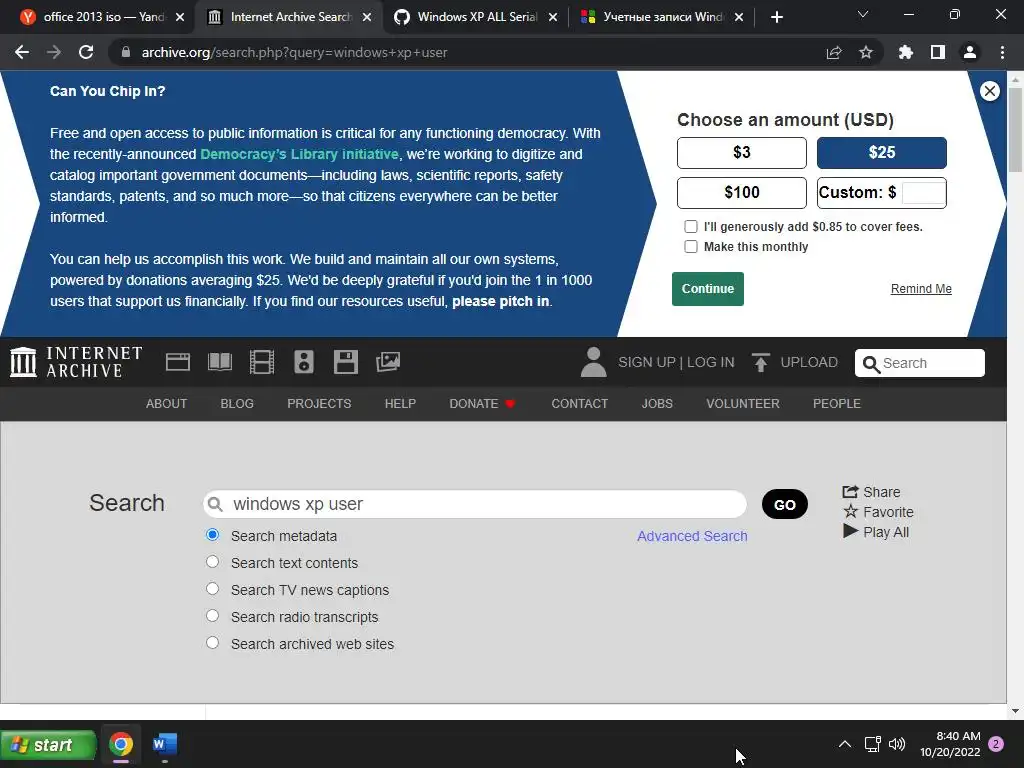Open the Advanced Search link
The width and height of the screenshot is (1024, 768).
[692, 536]
